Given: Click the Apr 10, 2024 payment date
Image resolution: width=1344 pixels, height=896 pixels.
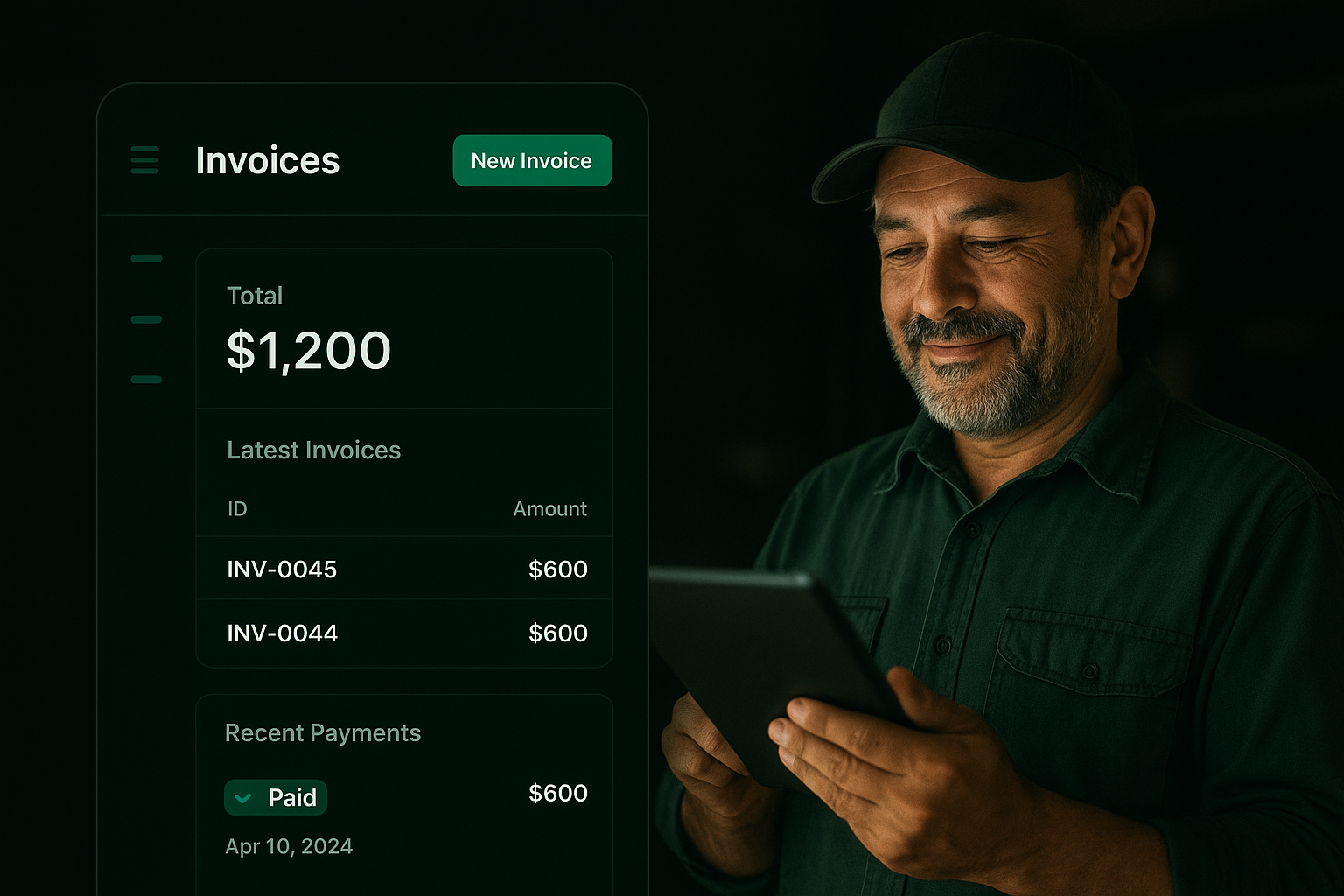Looking at the screenshot, I should point(289,846).
